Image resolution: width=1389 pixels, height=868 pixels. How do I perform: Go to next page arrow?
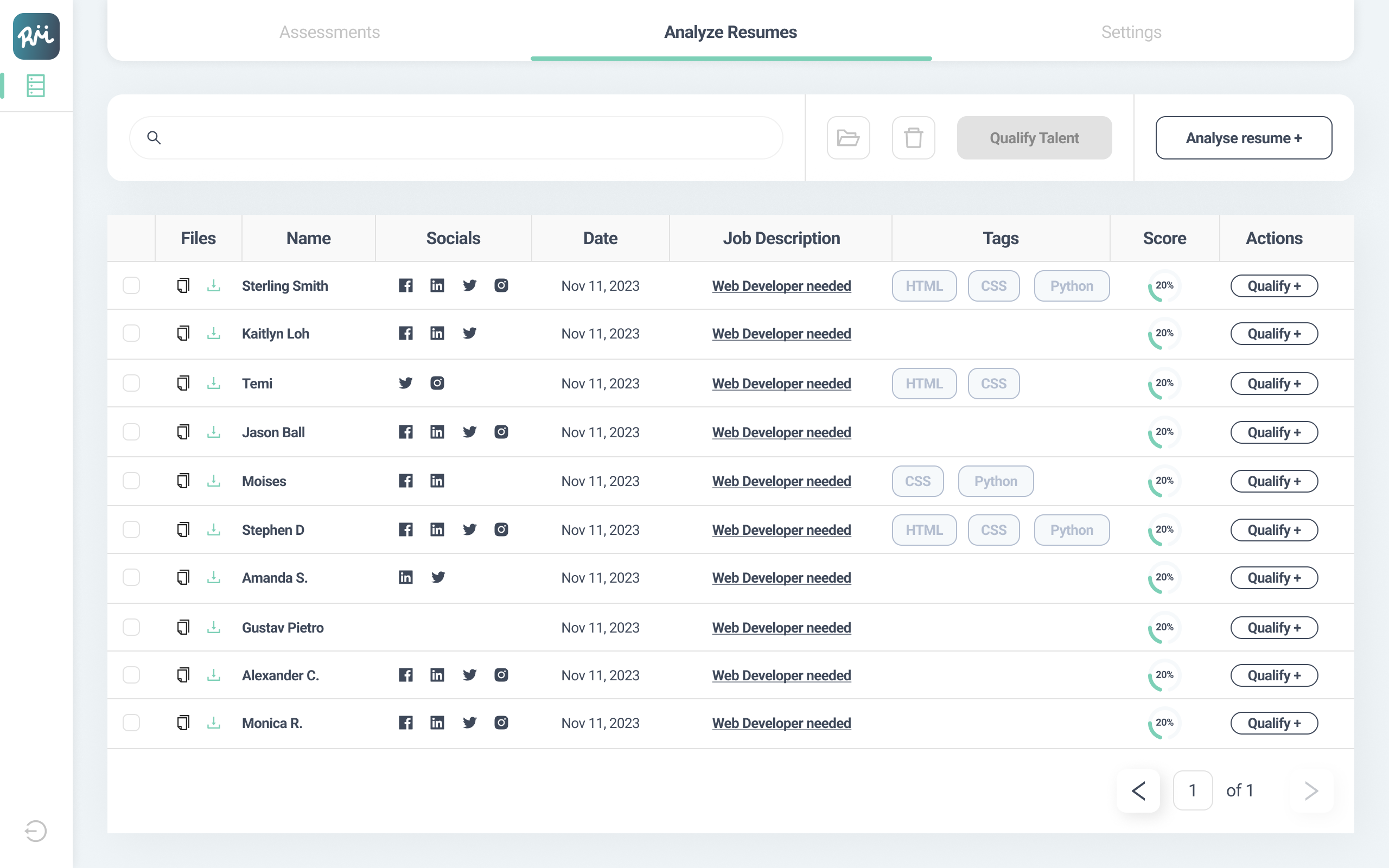(1311, 790)
